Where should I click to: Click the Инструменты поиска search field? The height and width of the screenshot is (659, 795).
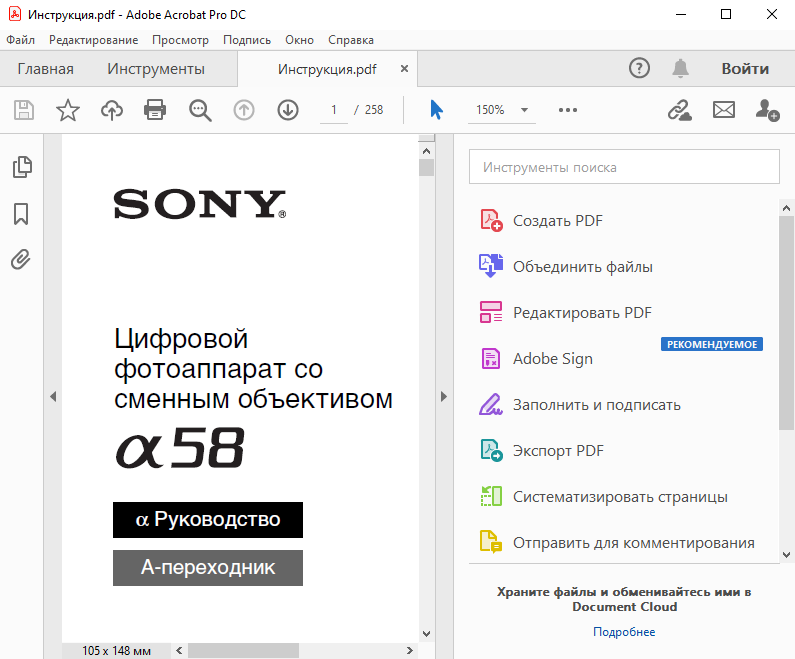(624, 167)
